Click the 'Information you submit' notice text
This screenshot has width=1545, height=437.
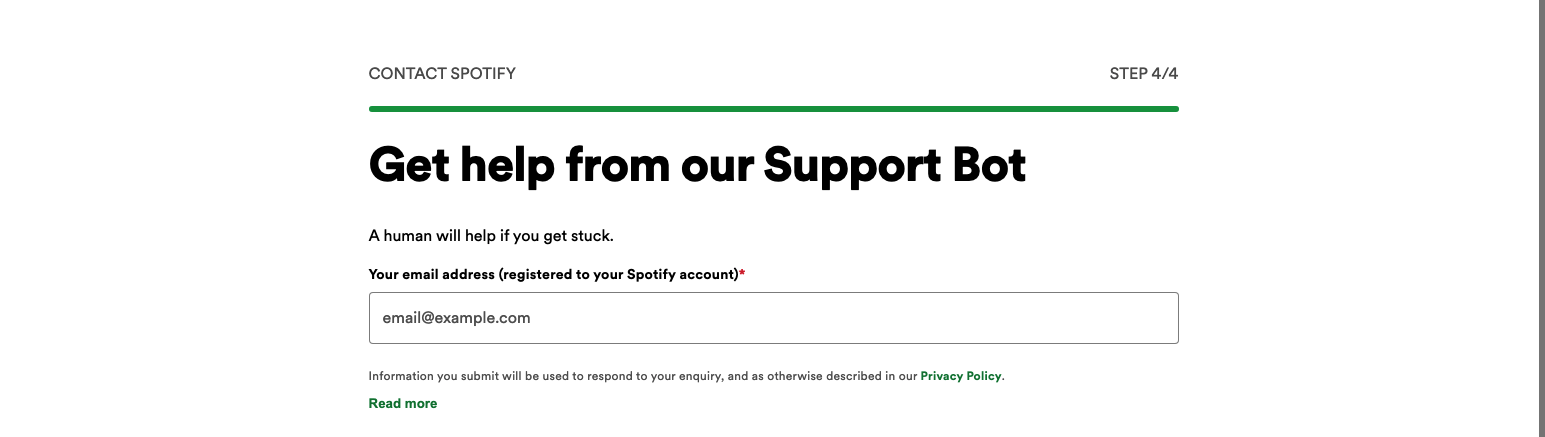pyautogui.click(x=642, y=376)
